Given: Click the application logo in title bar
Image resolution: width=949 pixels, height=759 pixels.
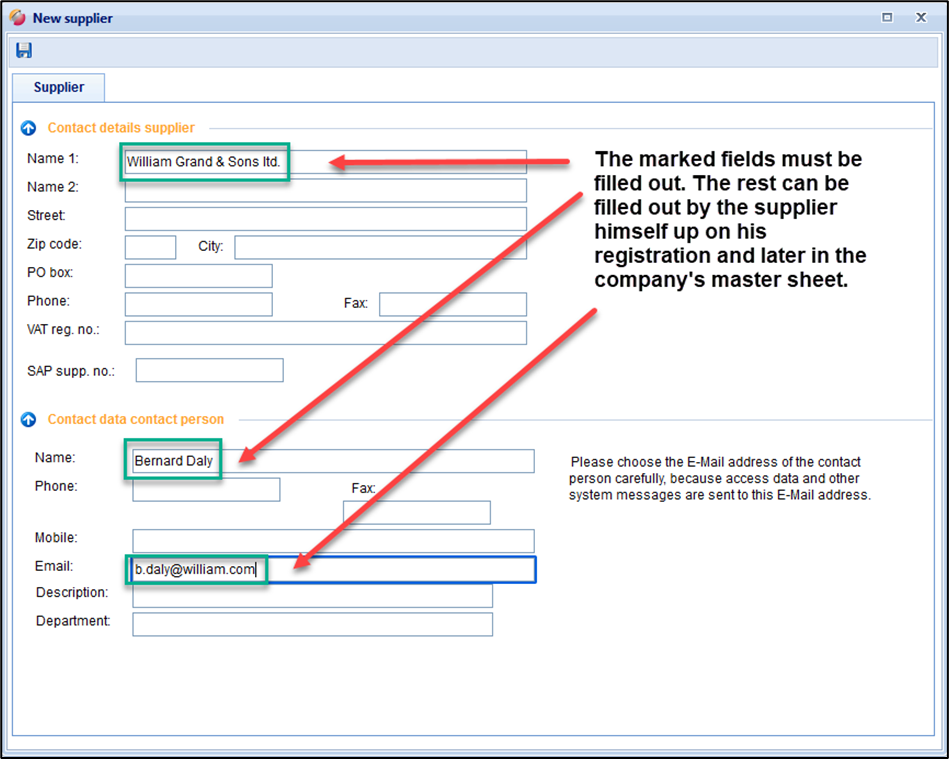Looking at the screenshot, I should pos(17,18).
